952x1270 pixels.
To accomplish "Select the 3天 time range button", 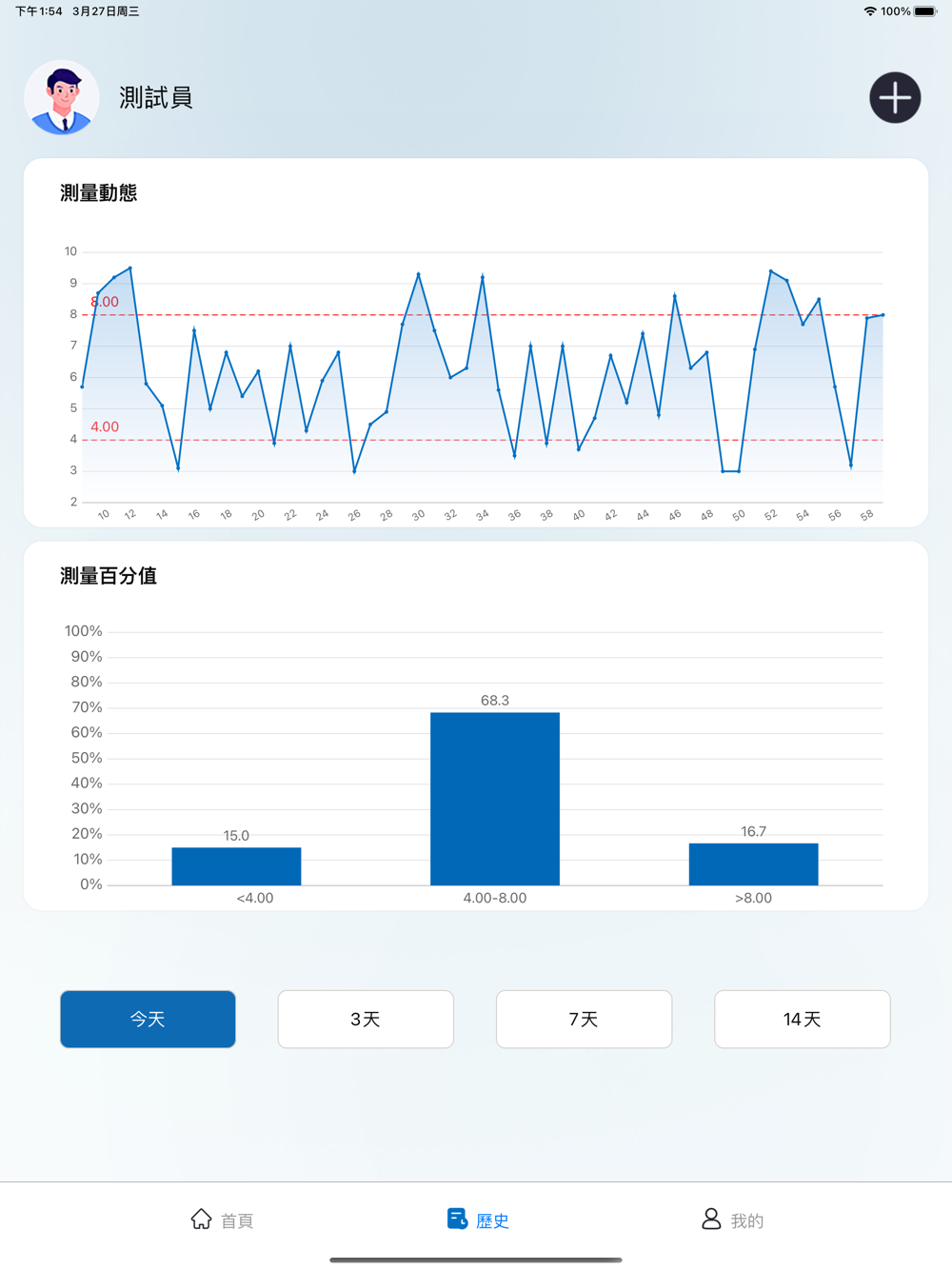I will point(366,1019).
